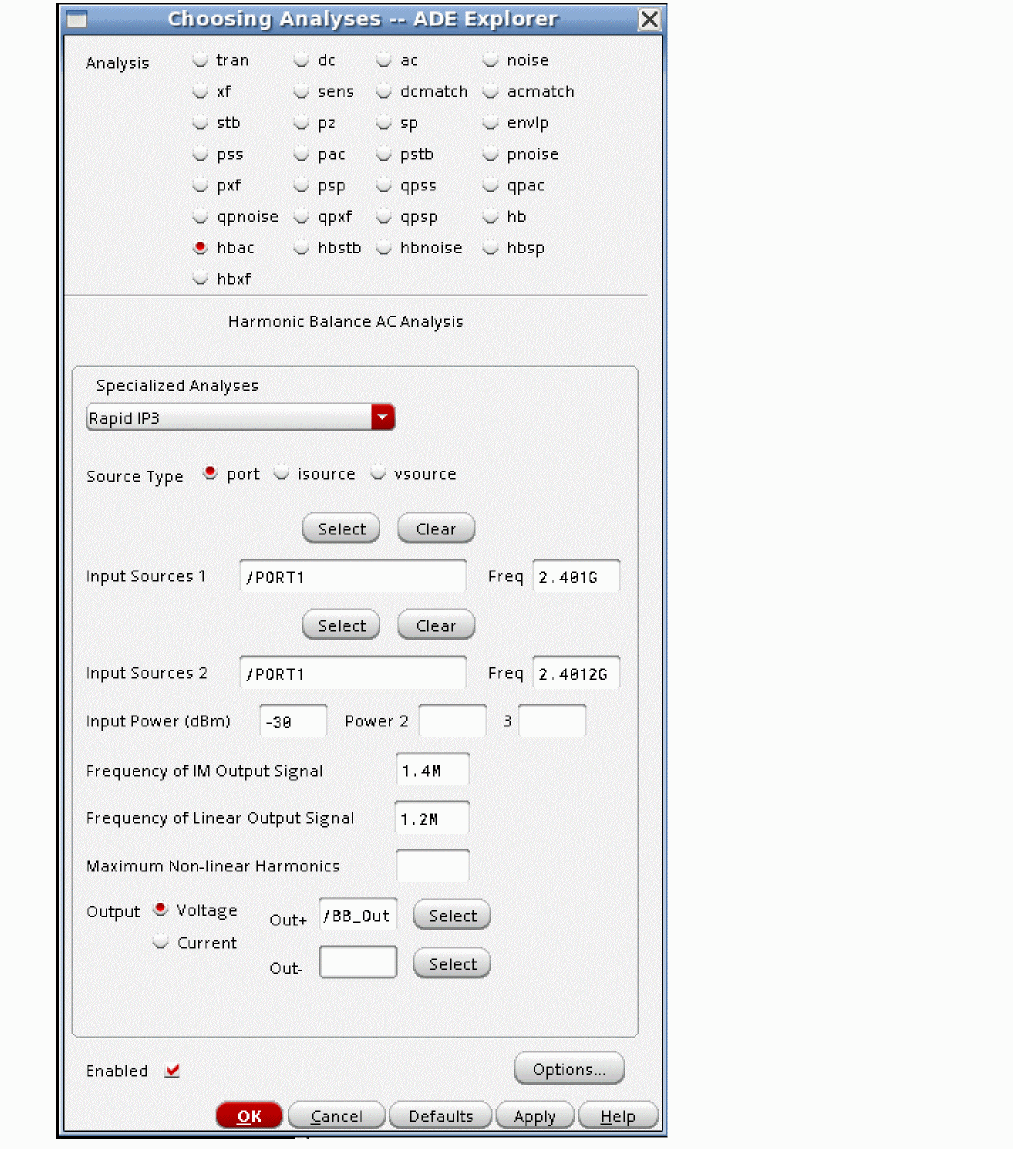This screenshot has height=1149, width=1013.
Task: Choose the hb analysis radio button
Action: [490, 217]
